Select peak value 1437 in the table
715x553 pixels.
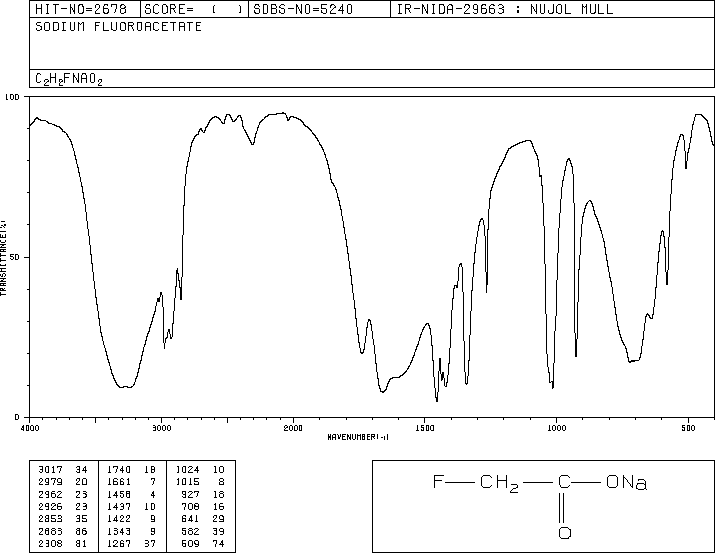119,506
